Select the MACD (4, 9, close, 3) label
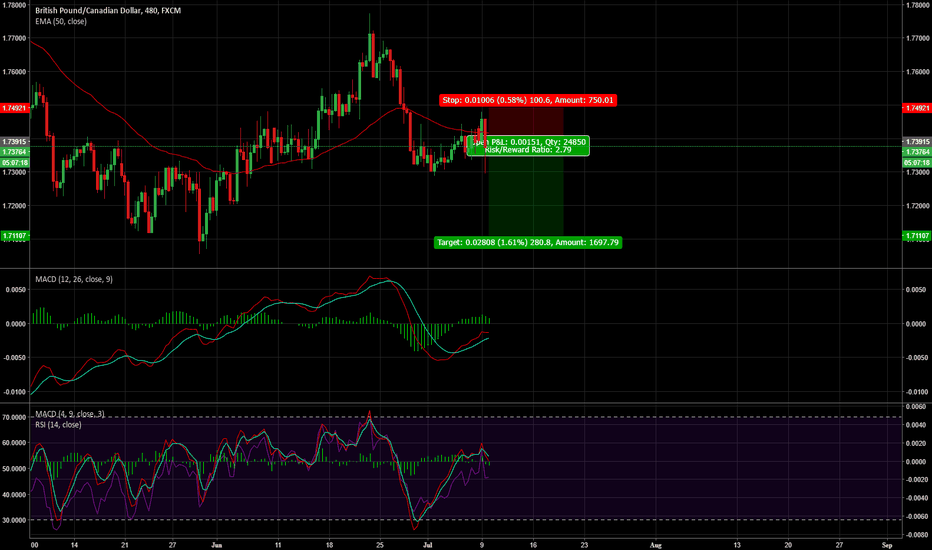The image size is (932, 550). coord(70,414)
